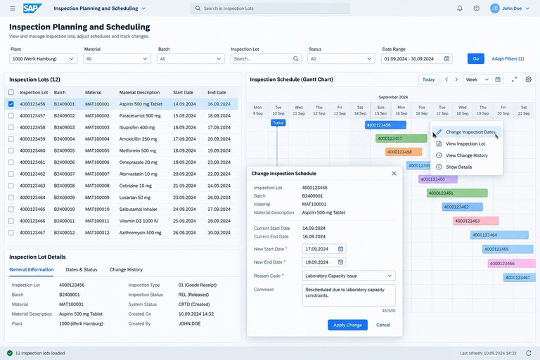Open New End Date calendar icon

click(x=340, y=262)
